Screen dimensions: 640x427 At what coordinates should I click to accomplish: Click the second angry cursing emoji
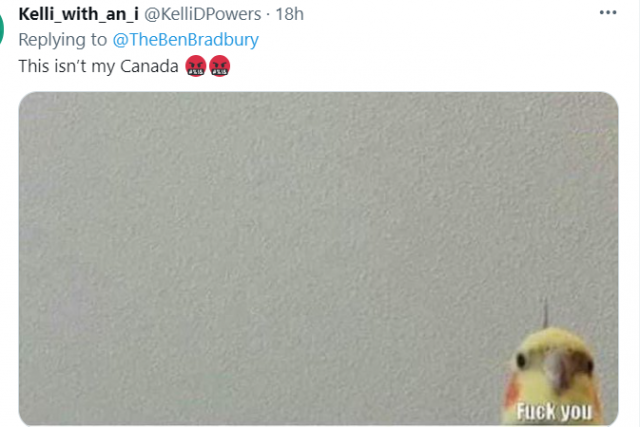point(220,66)
